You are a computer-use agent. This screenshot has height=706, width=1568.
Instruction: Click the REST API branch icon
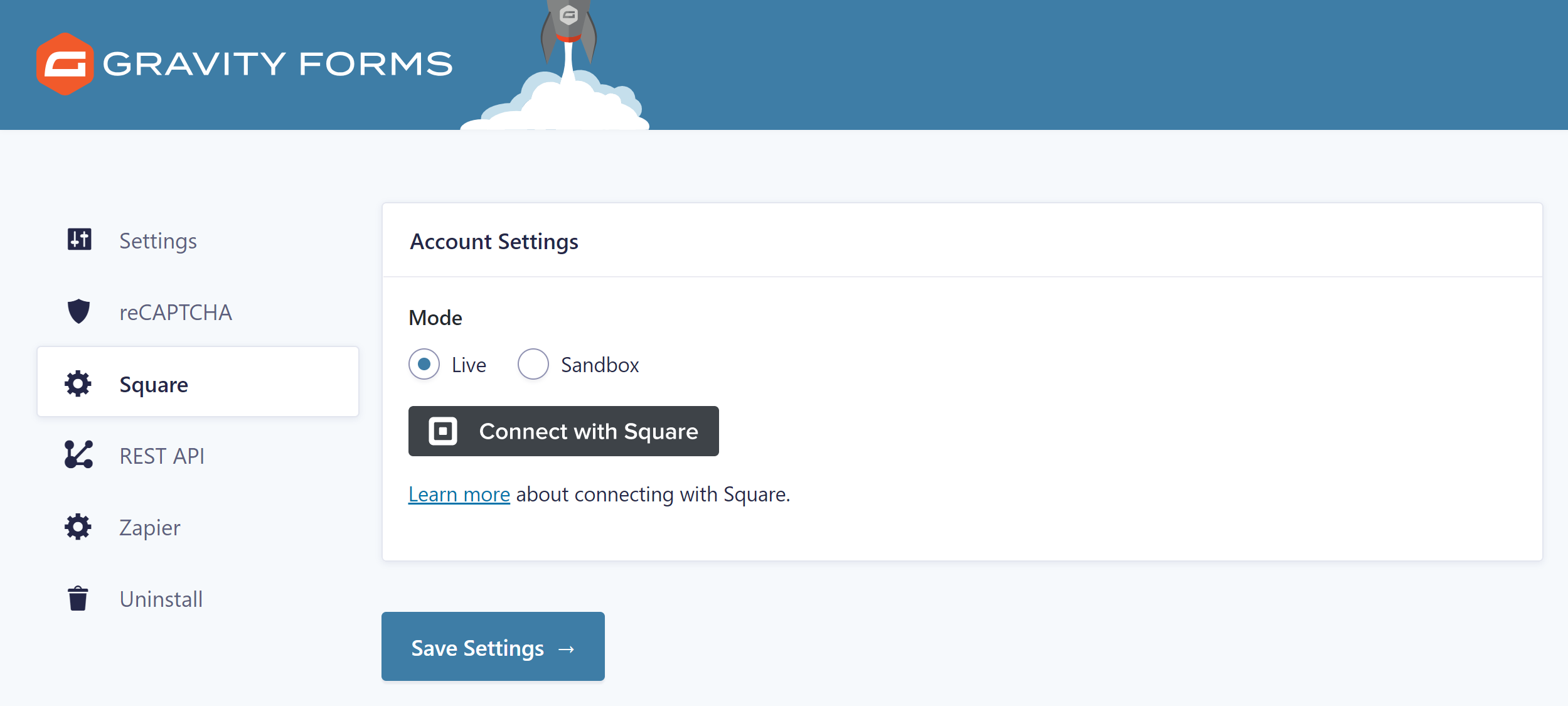78,455
